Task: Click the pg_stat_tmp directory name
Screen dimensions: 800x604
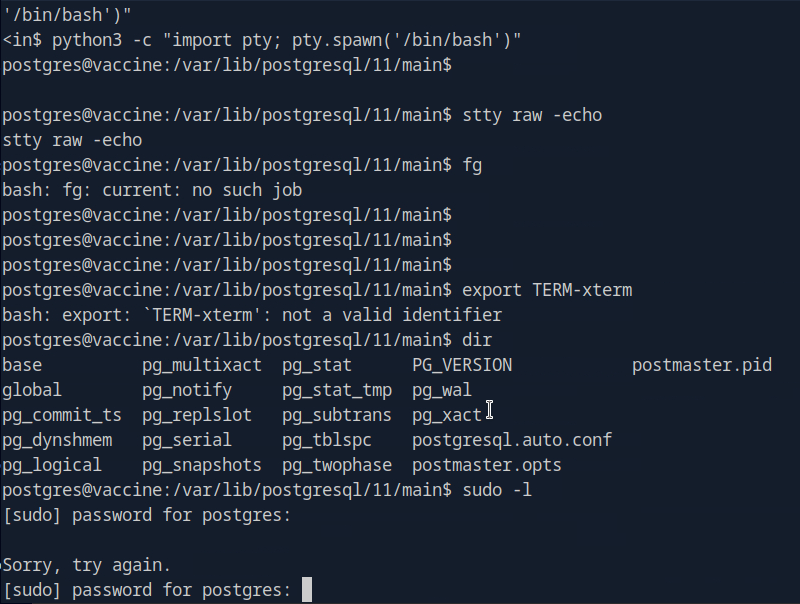Action: click(336, 390)
